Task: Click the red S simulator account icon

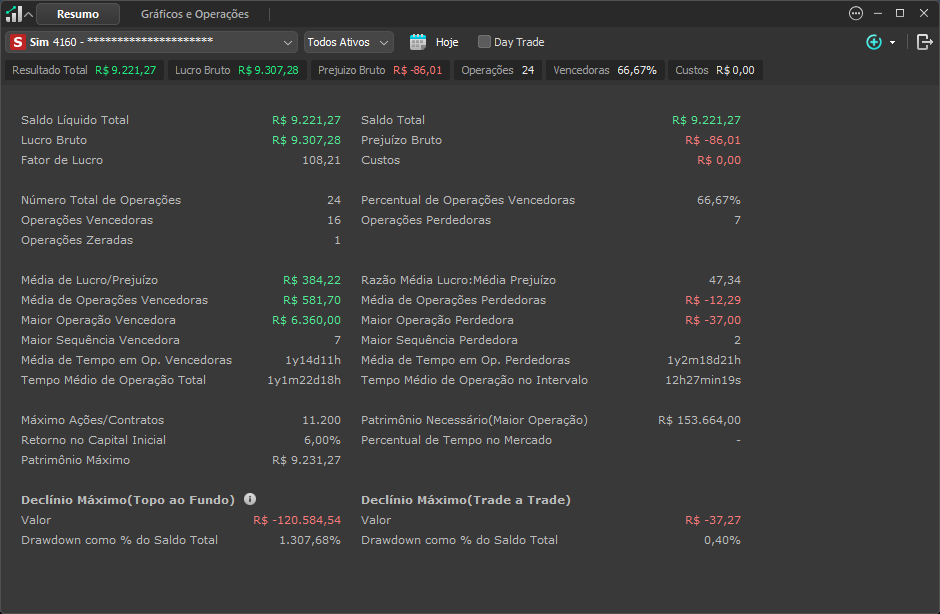Action: tap(17, 42)
